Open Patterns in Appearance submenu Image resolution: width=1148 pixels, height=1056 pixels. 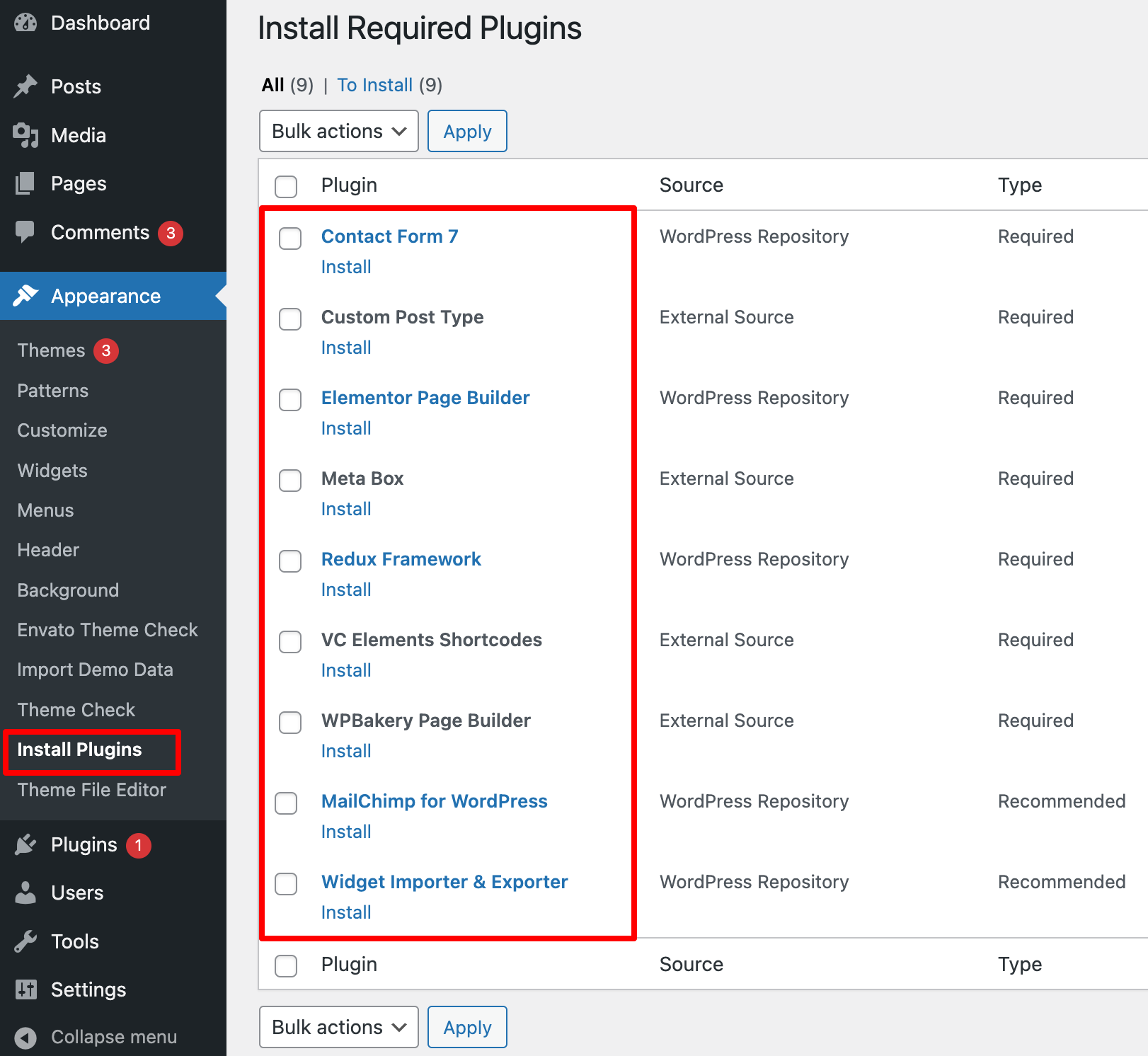click(53, 391)
